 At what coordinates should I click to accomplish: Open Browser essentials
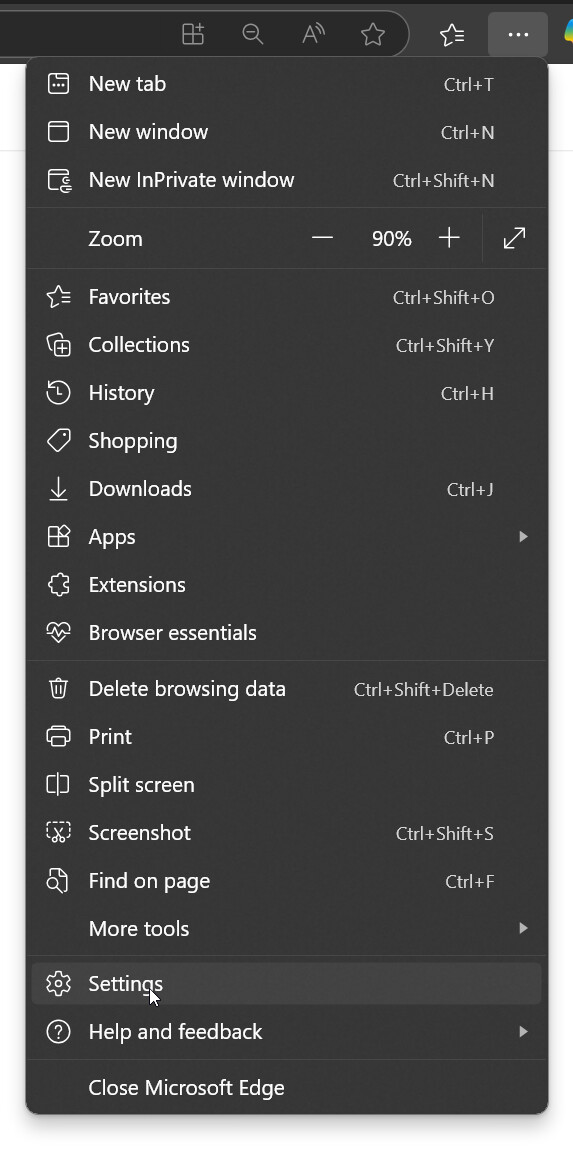pyautogui.click(x=287, y=632)
